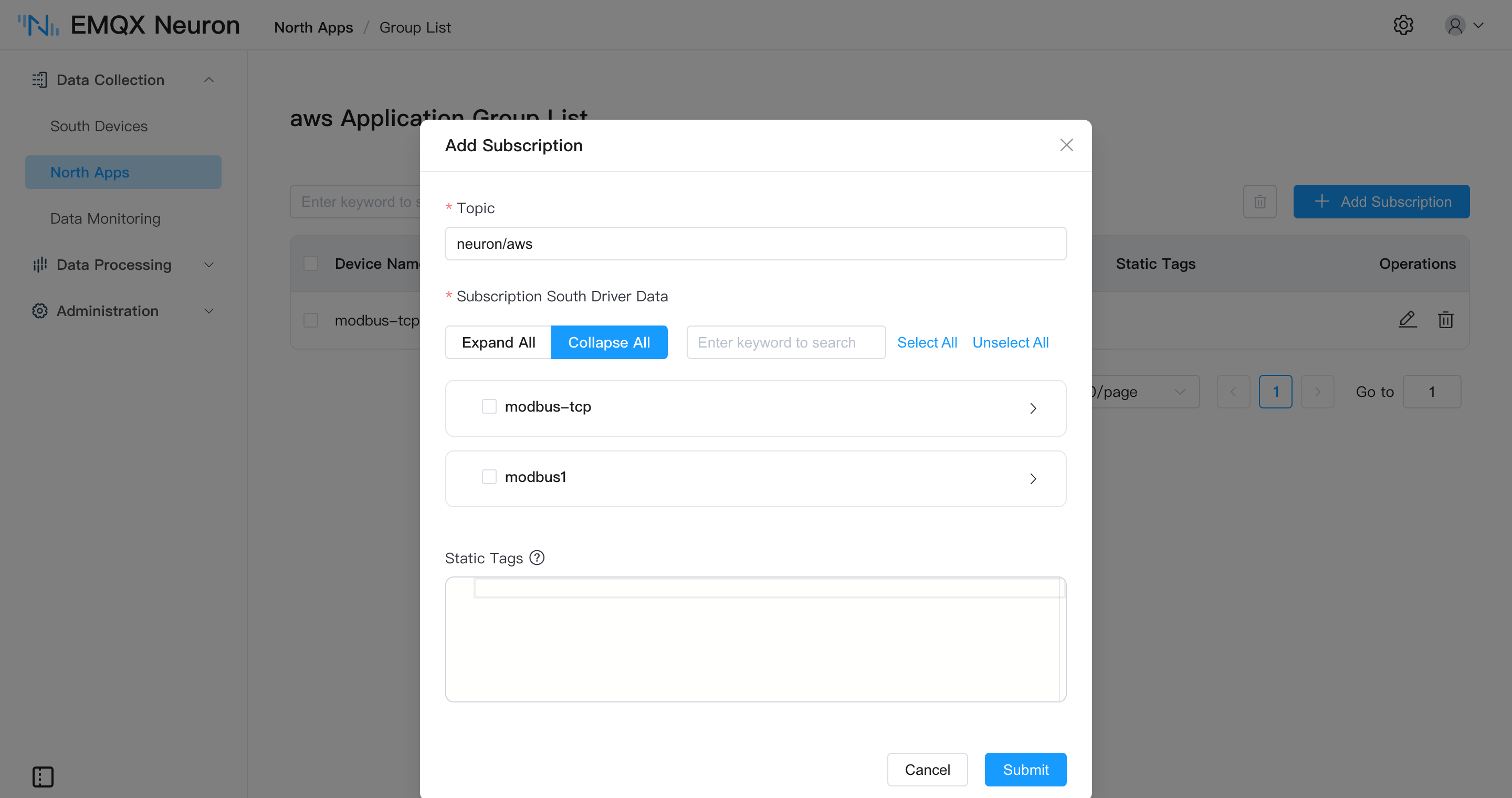Image resolution: width=1512 pixels, height=798 pixels.
Task: Open settings gear in header
Action: 1403,25
